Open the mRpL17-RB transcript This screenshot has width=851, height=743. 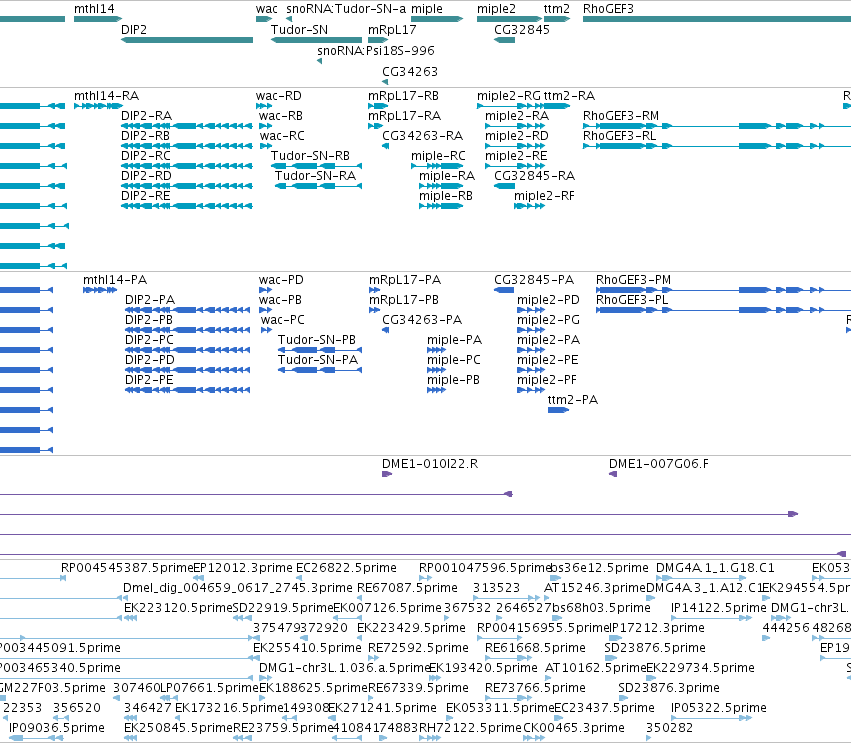(x=378, y=106)
